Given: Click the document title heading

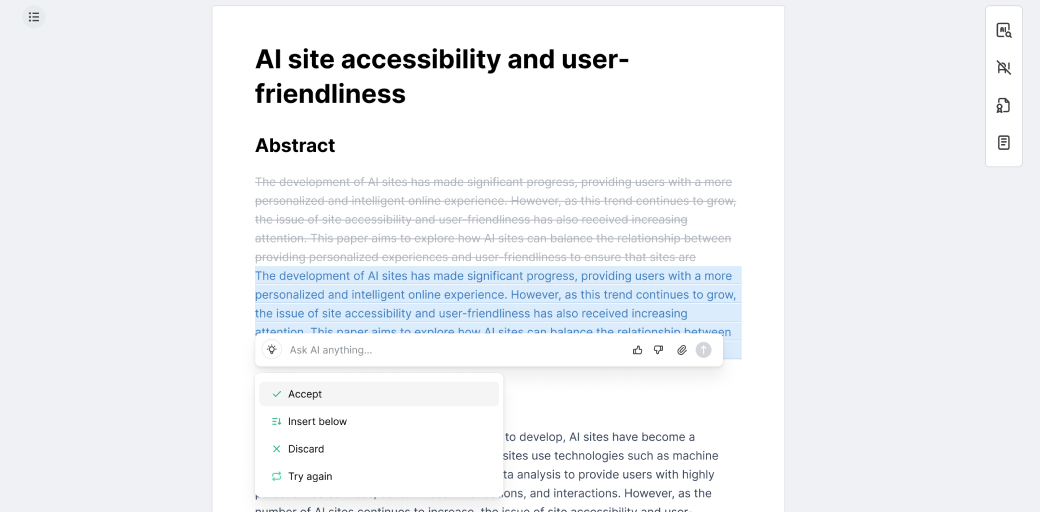Looking at the screenshot, I should click(442, 76).
